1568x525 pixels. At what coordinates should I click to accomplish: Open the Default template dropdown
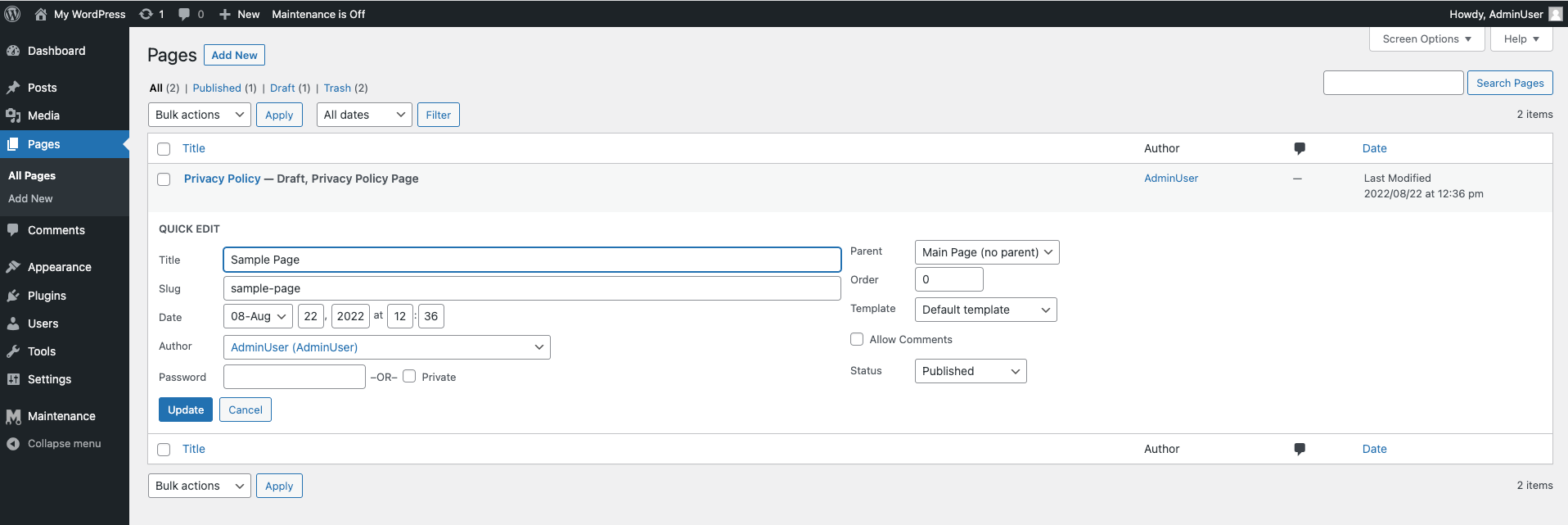click(986, 310)
